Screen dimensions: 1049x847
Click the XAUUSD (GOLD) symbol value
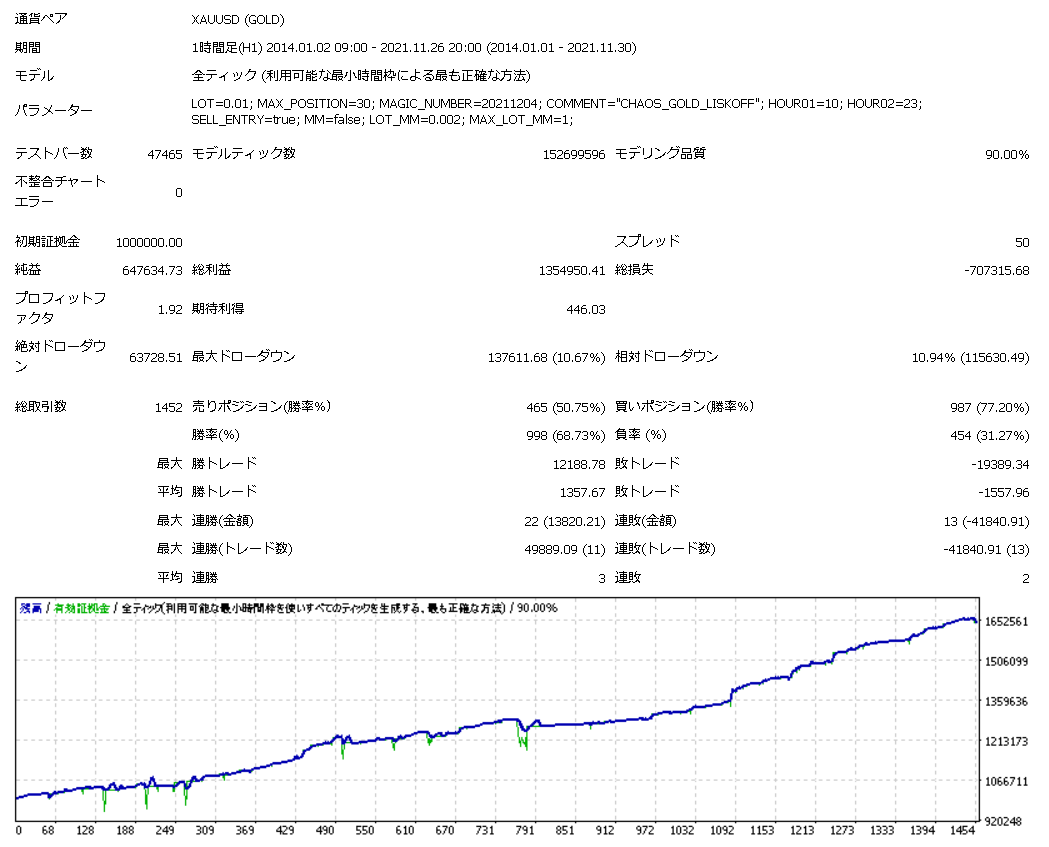point(237,20)
